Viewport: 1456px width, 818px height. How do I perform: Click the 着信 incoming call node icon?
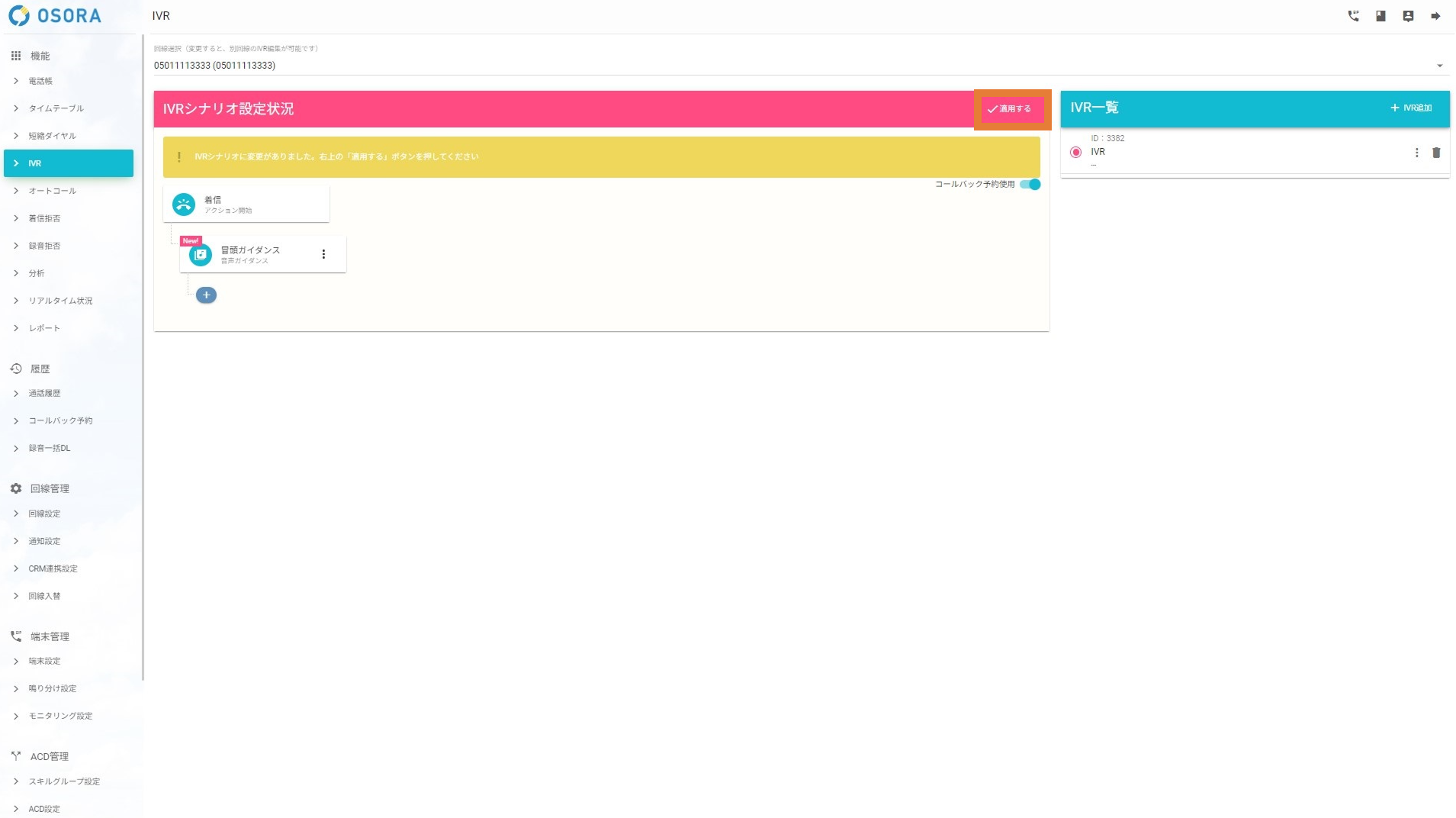coord(184,204)
